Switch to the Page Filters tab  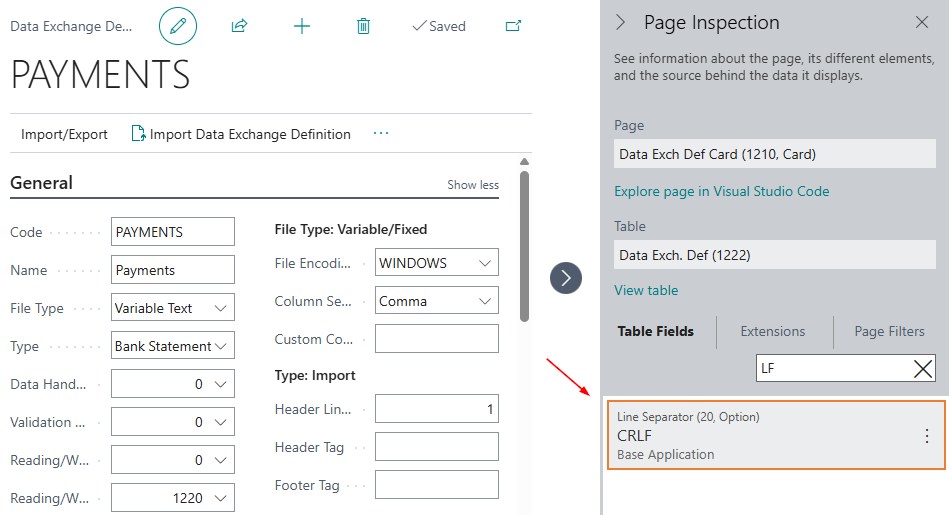coord(889,332)
